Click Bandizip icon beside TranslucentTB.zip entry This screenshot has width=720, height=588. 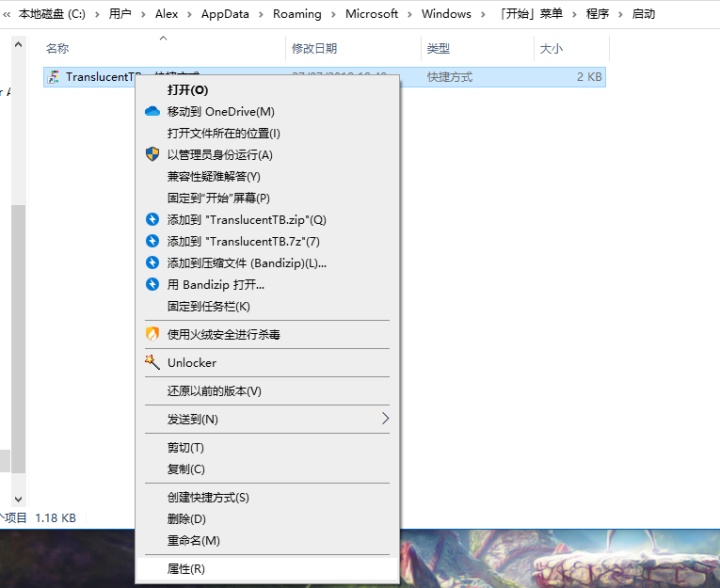pyautogui.click(x=152, y=219)
